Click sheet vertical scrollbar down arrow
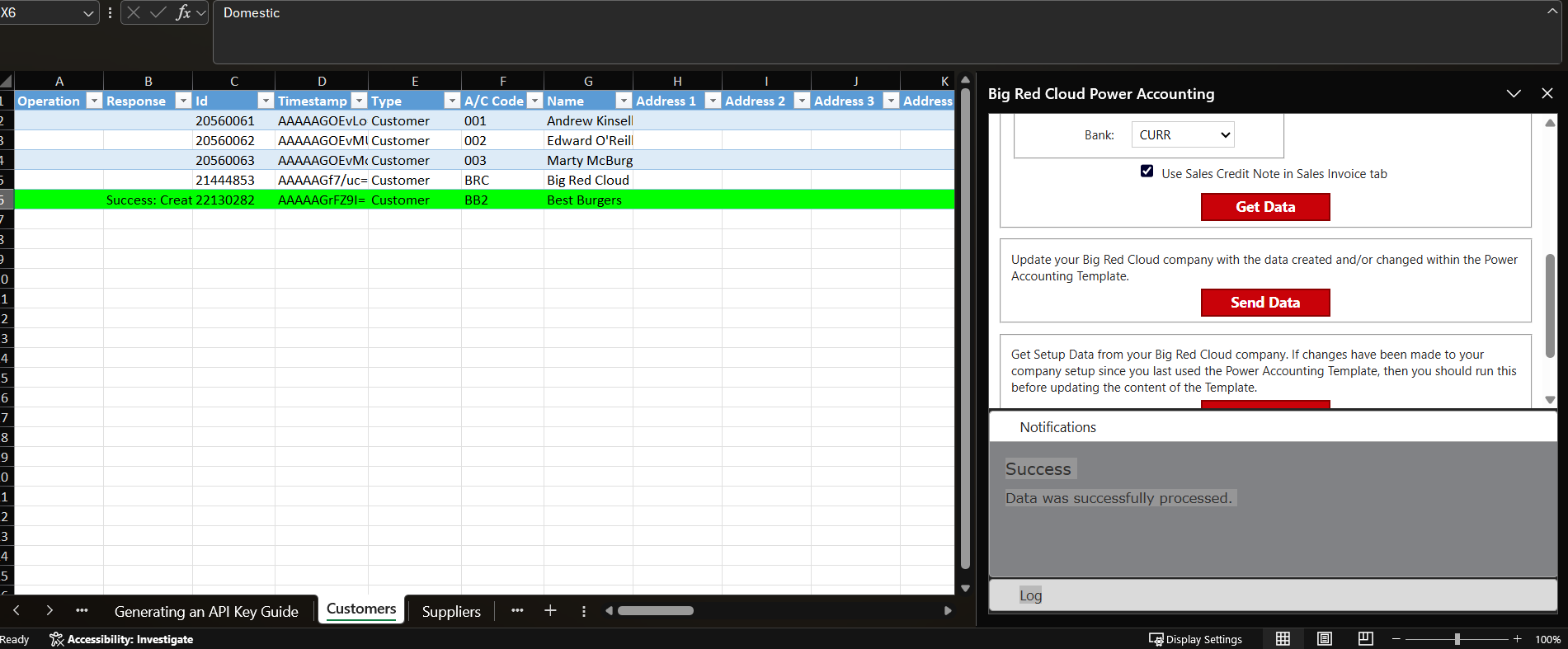 point(965,589)
